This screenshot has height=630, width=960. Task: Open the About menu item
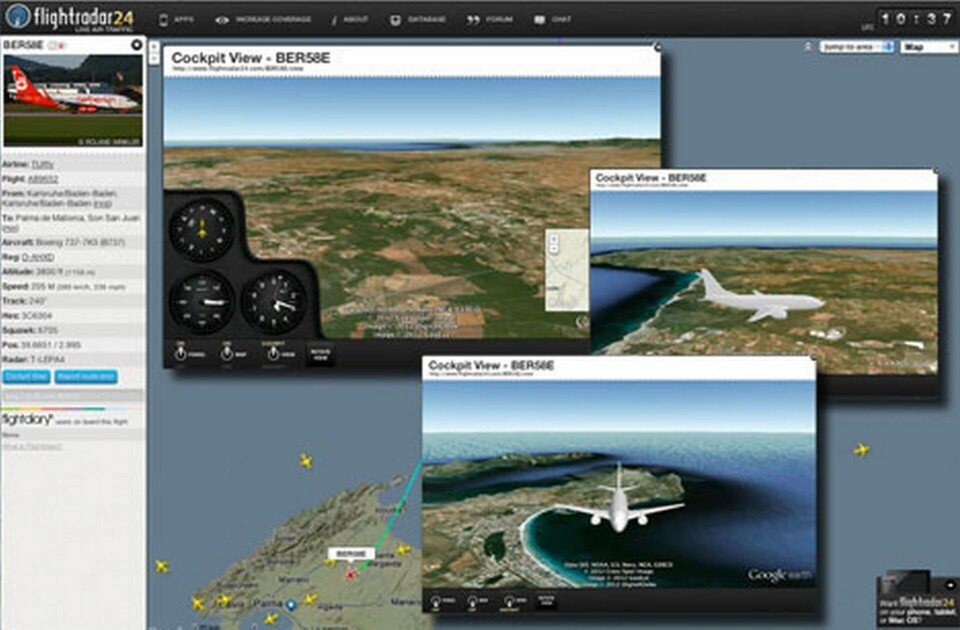point(355,20)
